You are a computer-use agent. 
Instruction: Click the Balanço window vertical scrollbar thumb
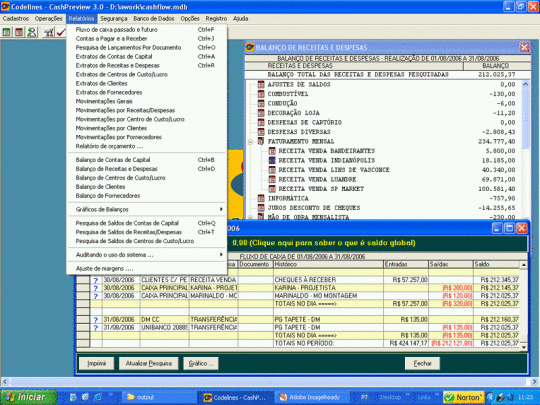tap(526, 119)
